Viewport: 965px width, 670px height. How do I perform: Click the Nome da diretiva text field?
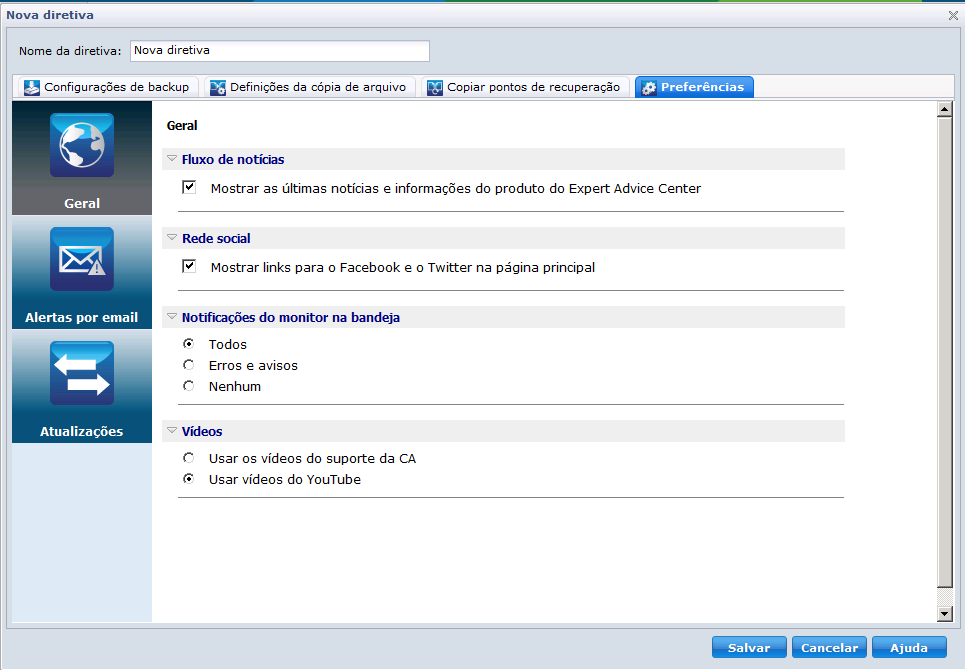pyautogui.click(x=279, y=51)
